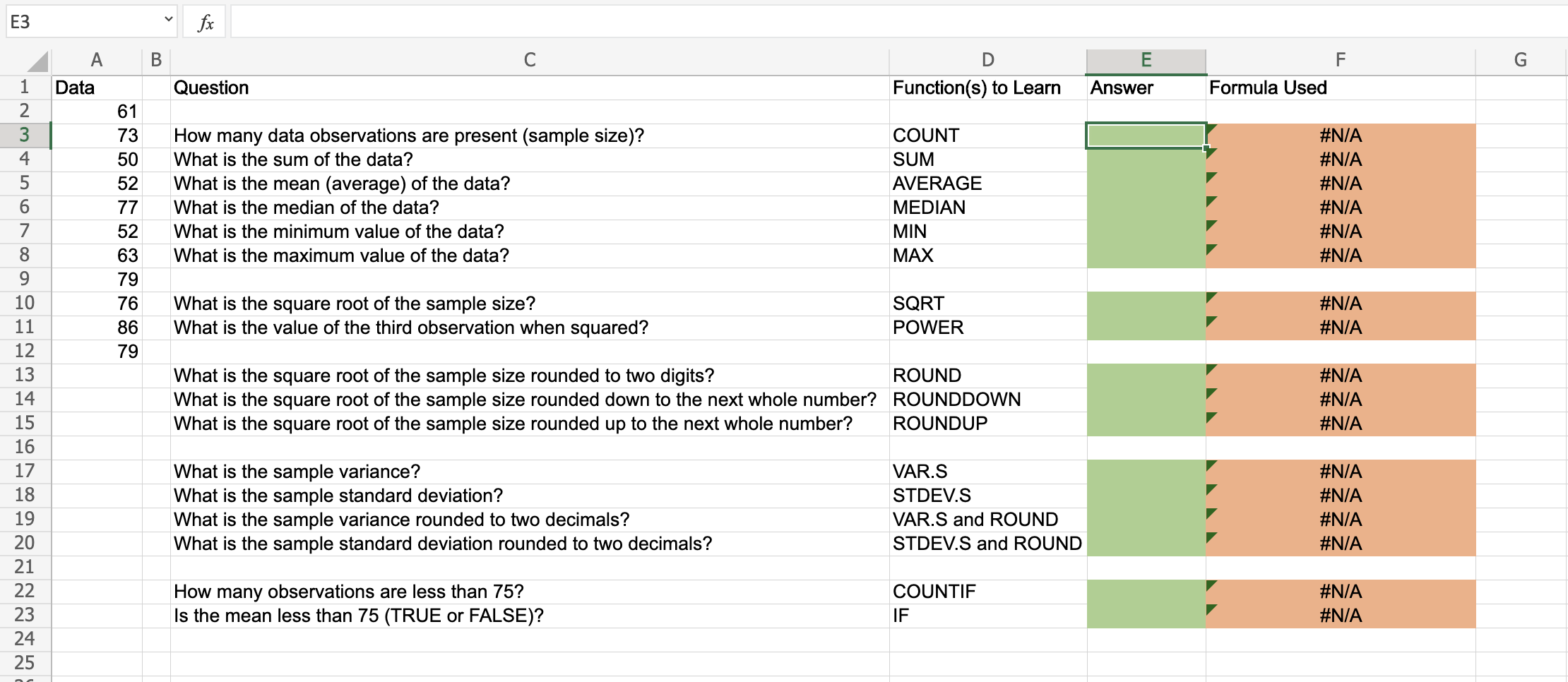Click the #N/A formula cell in the VAR.S row
This screenshot has width=1568, height=682.
point(1341,472)
